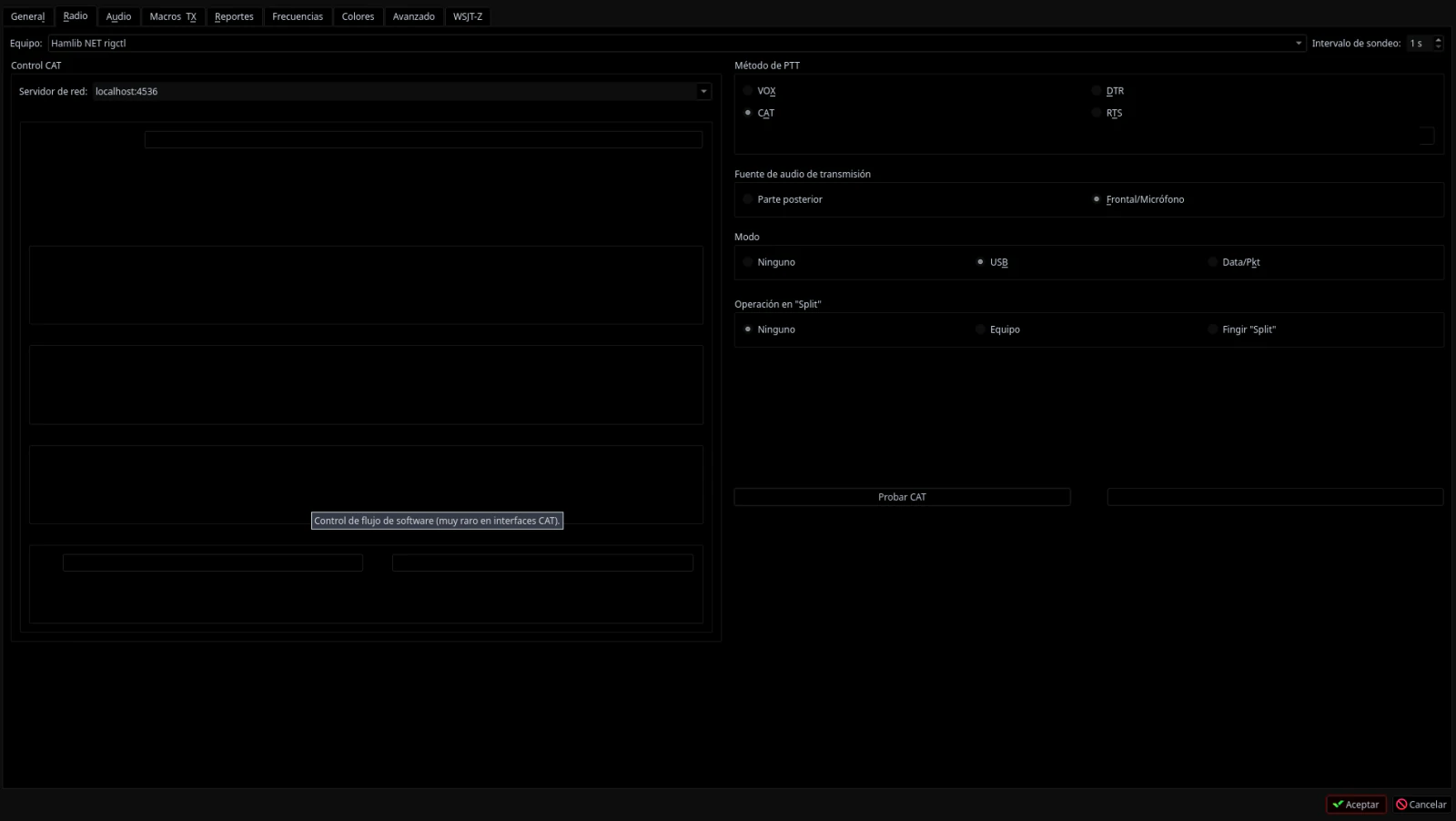Choose Parte posterior audio source
The width and height of the screenshot is (1456, 821).
[782, 199]
